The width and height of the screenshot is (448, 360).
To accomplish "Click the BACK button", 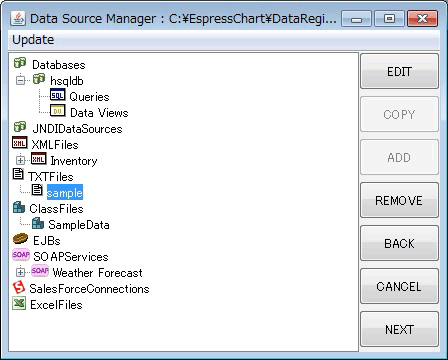I will (x=399, y=243).
